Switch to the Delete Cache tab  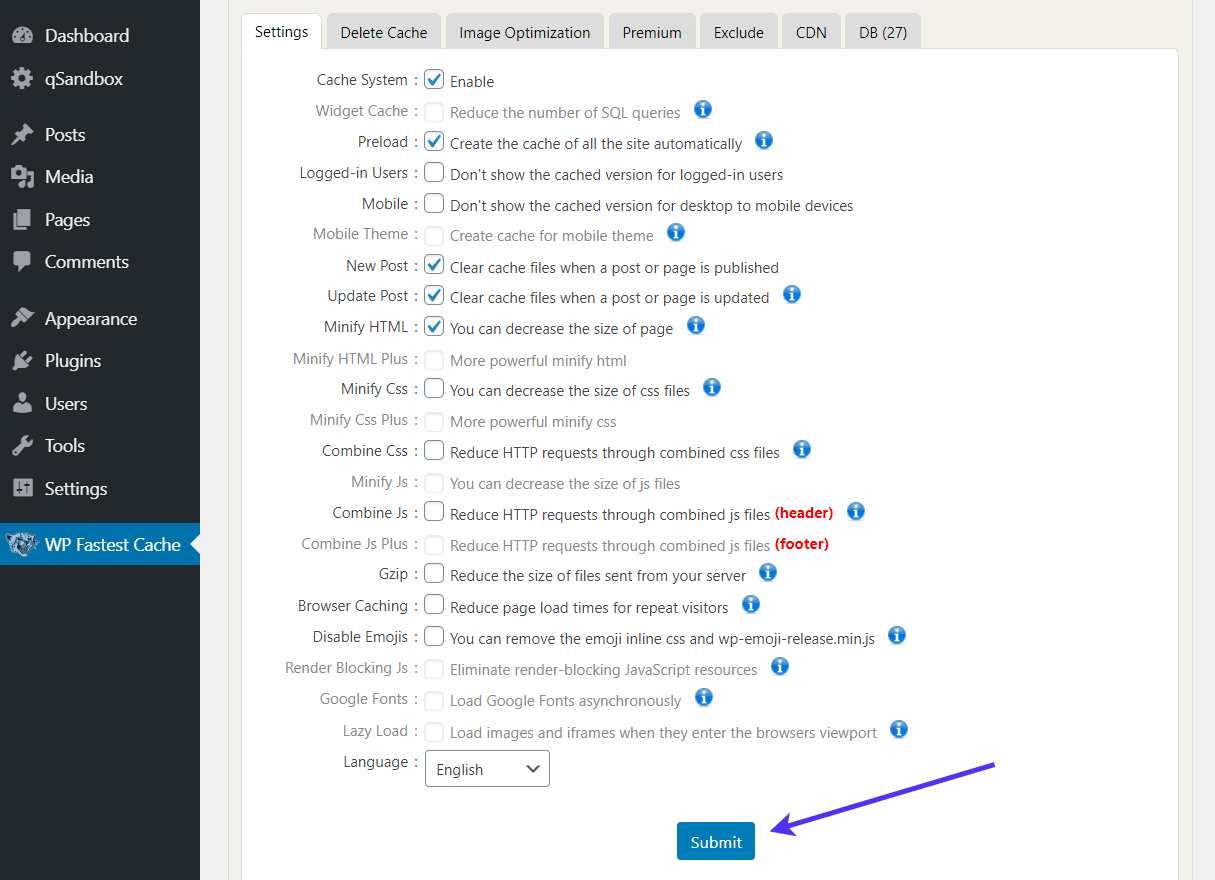pos(383,31)
